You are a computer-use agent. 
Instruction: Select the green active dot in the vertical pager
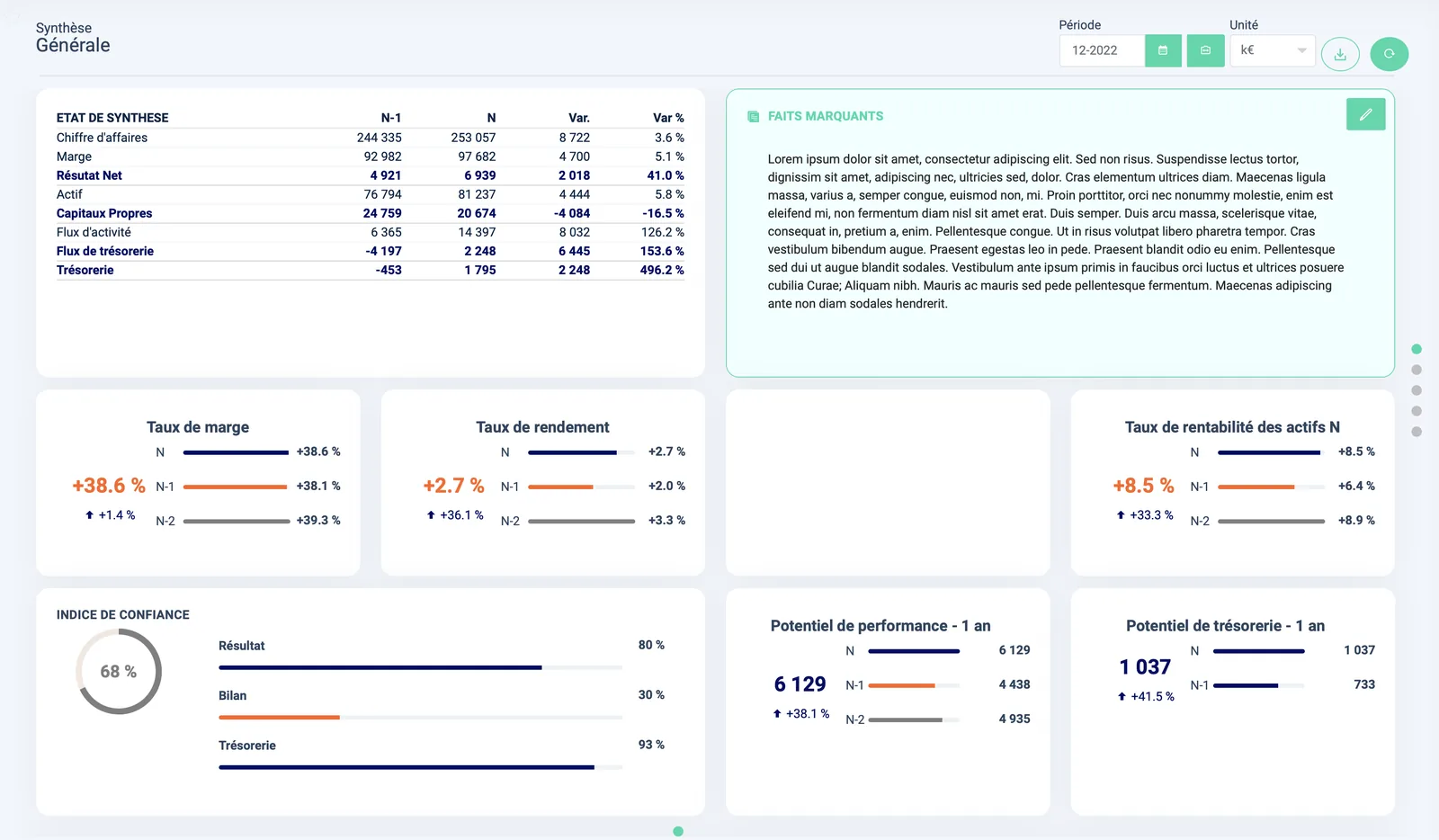pyautogui.click(x=1417, y=349)
